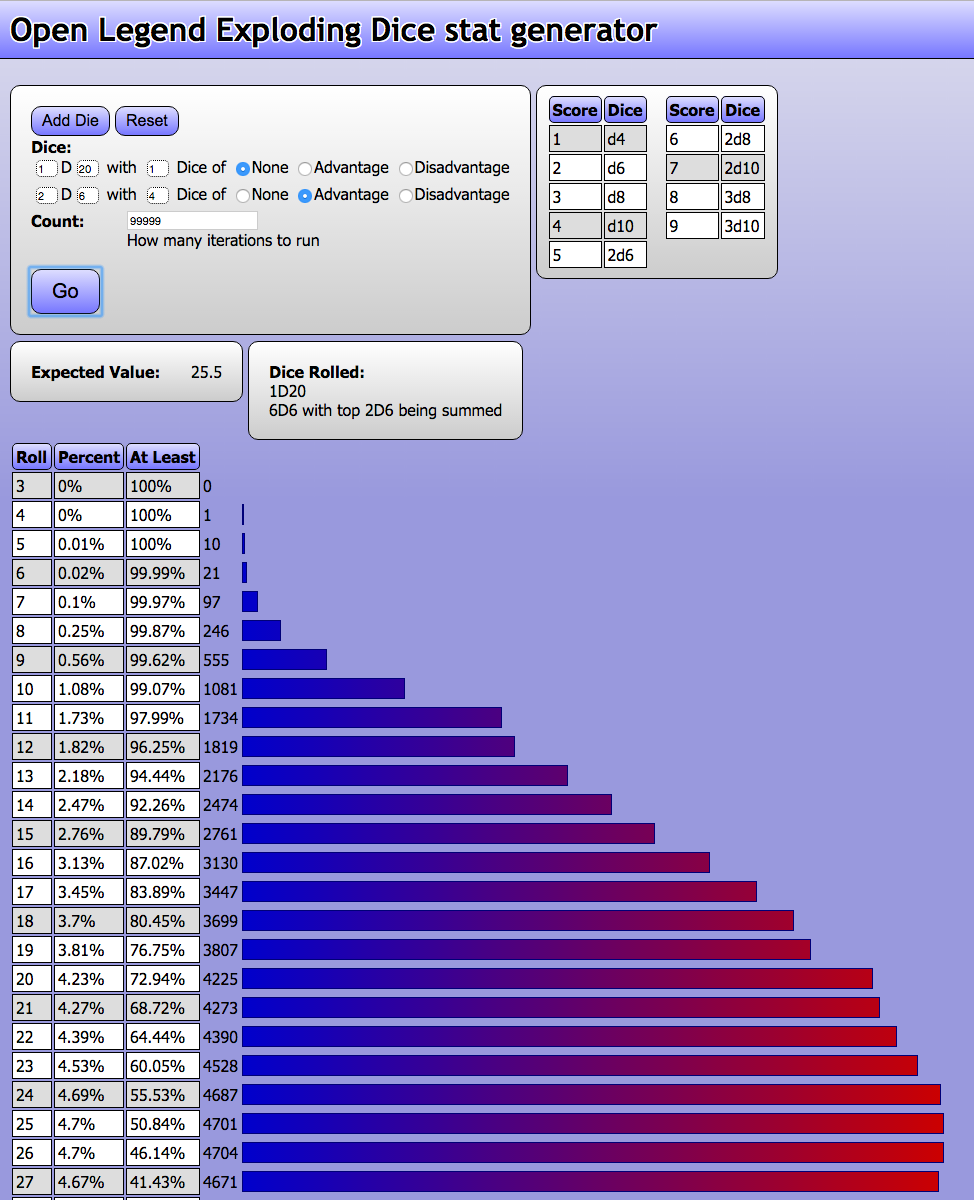Edit advantage dice count field showing 4

coord(157,195)
